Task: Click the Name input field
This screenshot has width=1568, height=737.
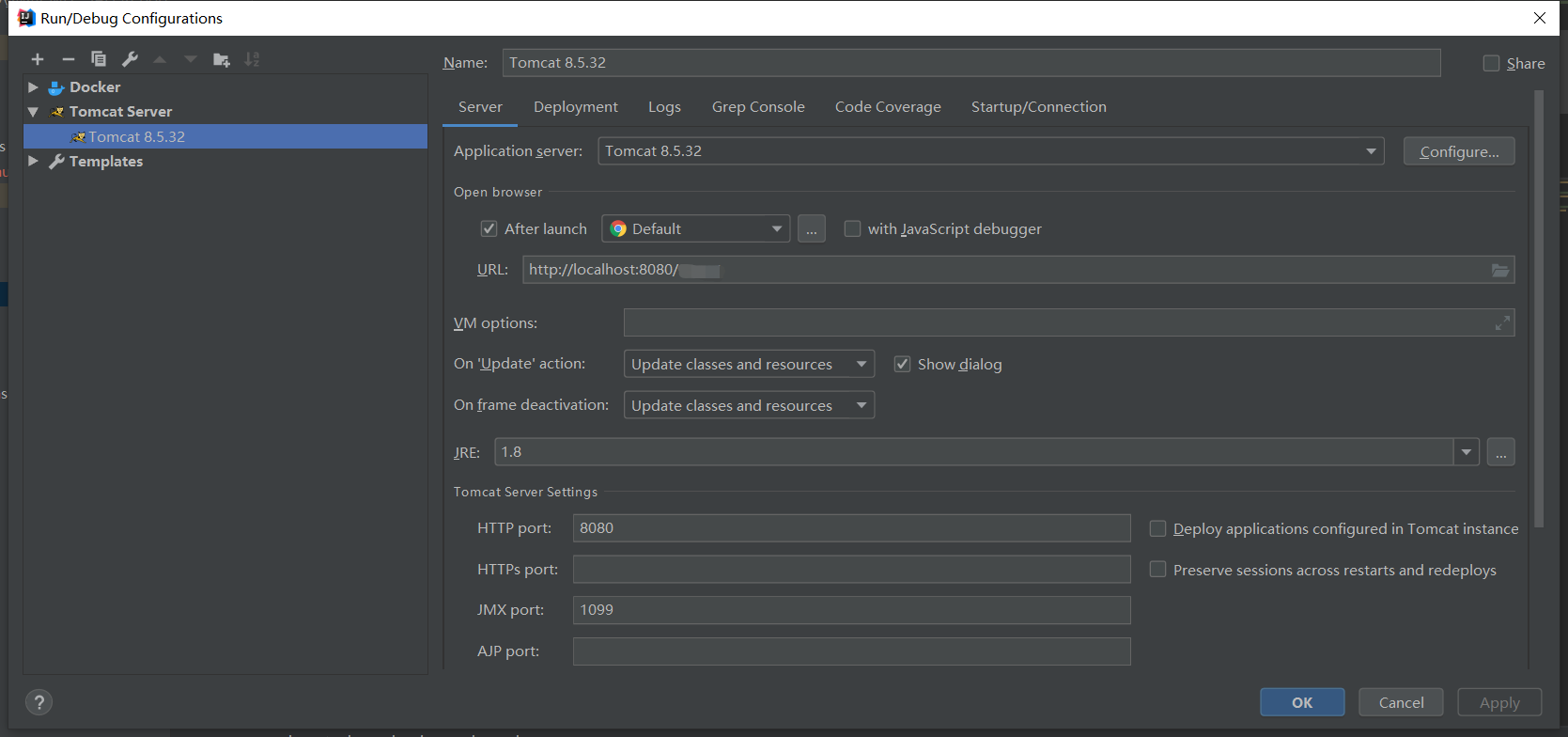Action: 971,63
